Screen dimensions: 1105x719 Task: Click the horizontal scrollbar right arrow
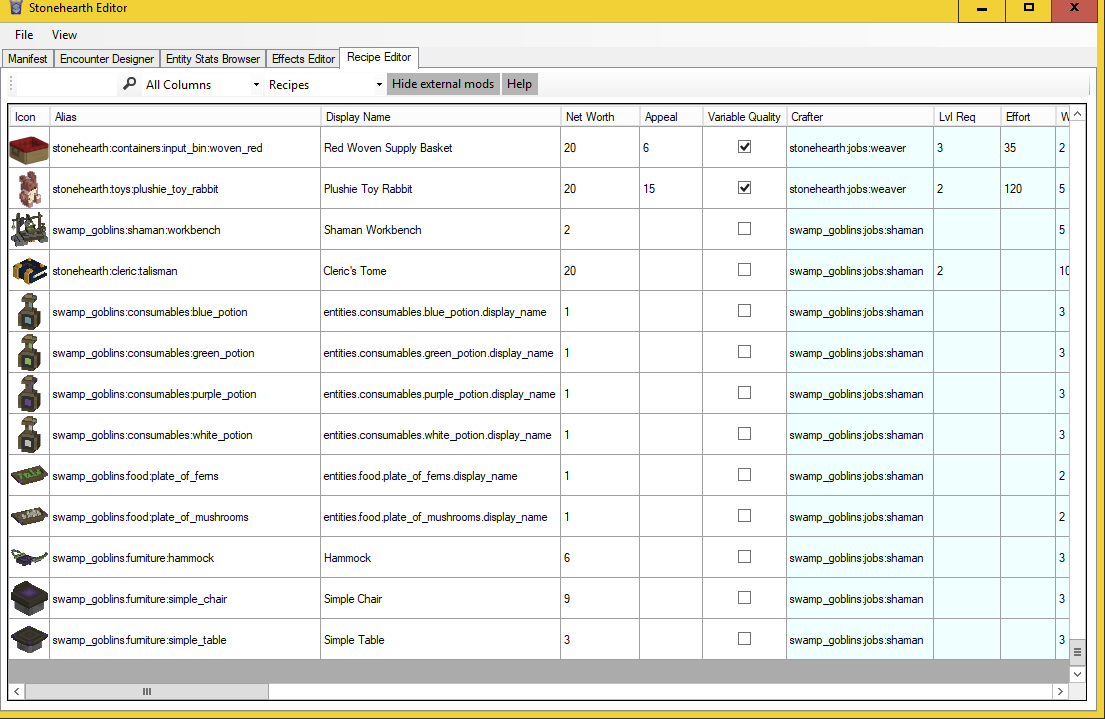coord(1061,692)
